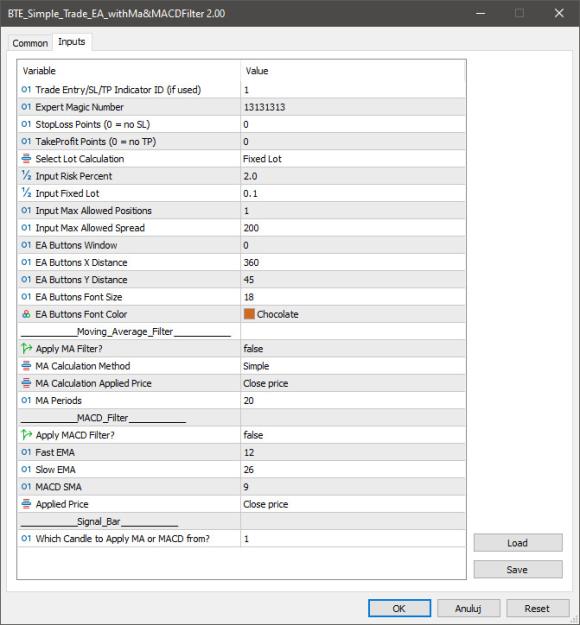Toggle the false value of Apply MA Filter?

pos(353,348)
